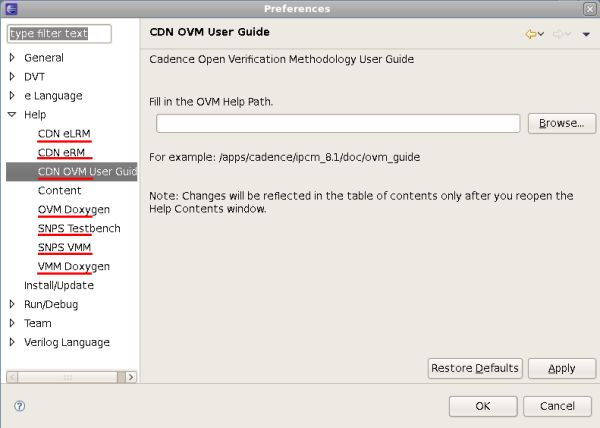Select the Verilog Language category
The width and height of the screenshot is (600, 428).
tap(67, 342)
